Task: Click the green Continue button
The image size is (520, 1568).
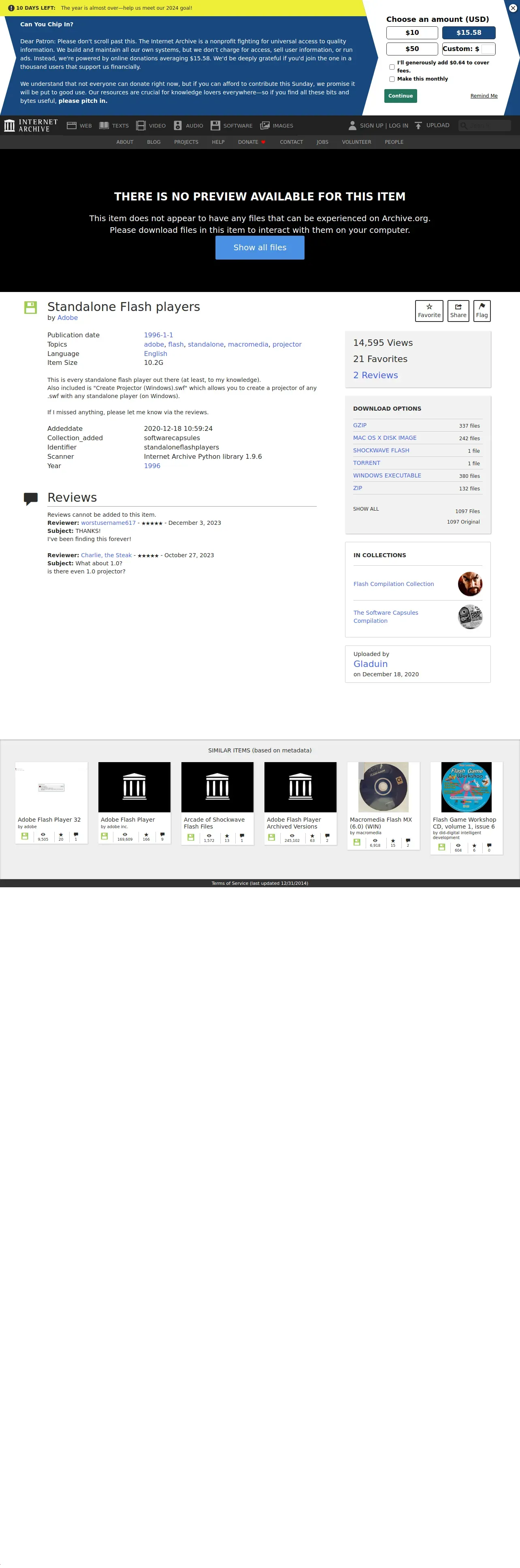Action: tap(401, 96)
